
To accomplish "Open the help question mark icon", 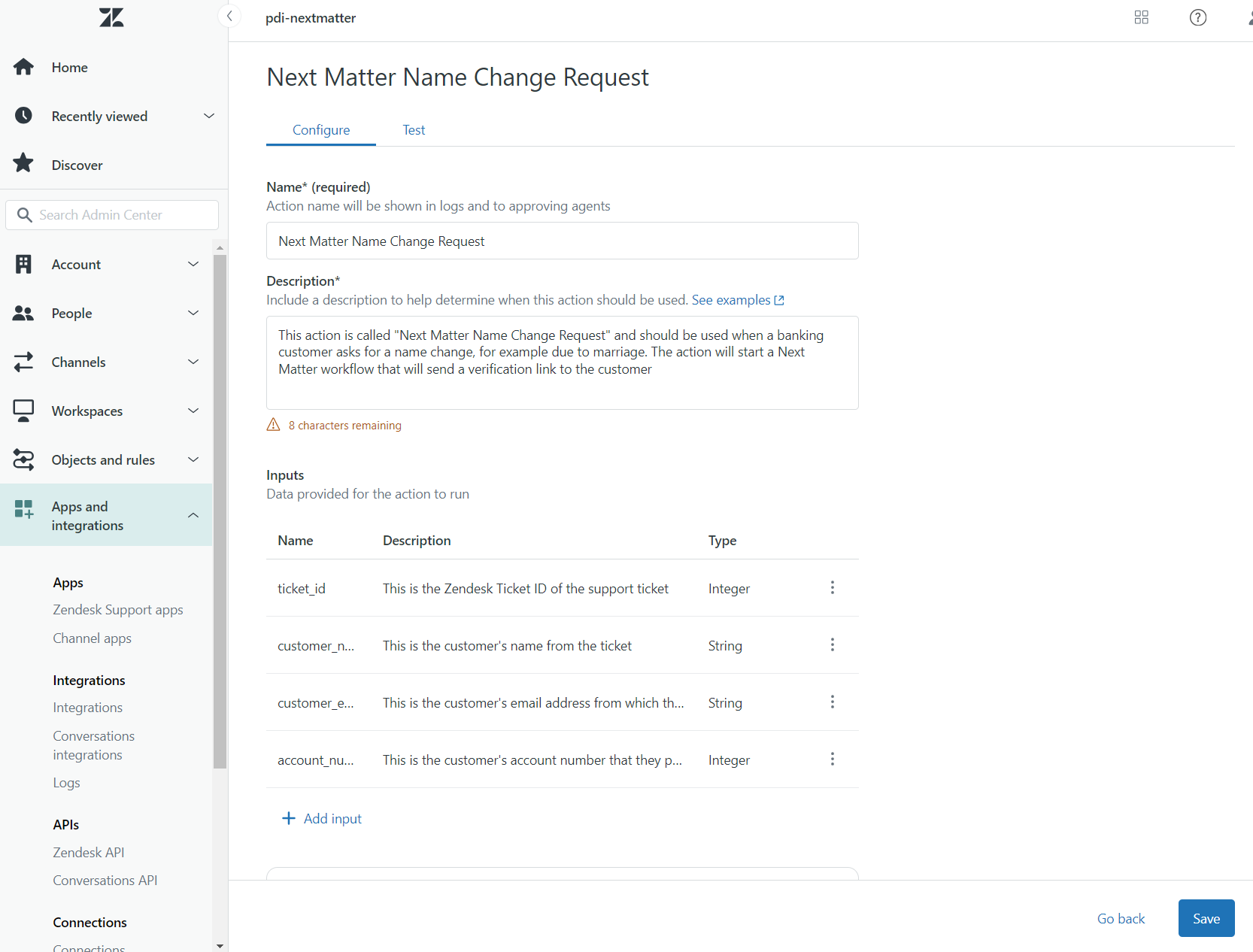I will (1197, 17).
